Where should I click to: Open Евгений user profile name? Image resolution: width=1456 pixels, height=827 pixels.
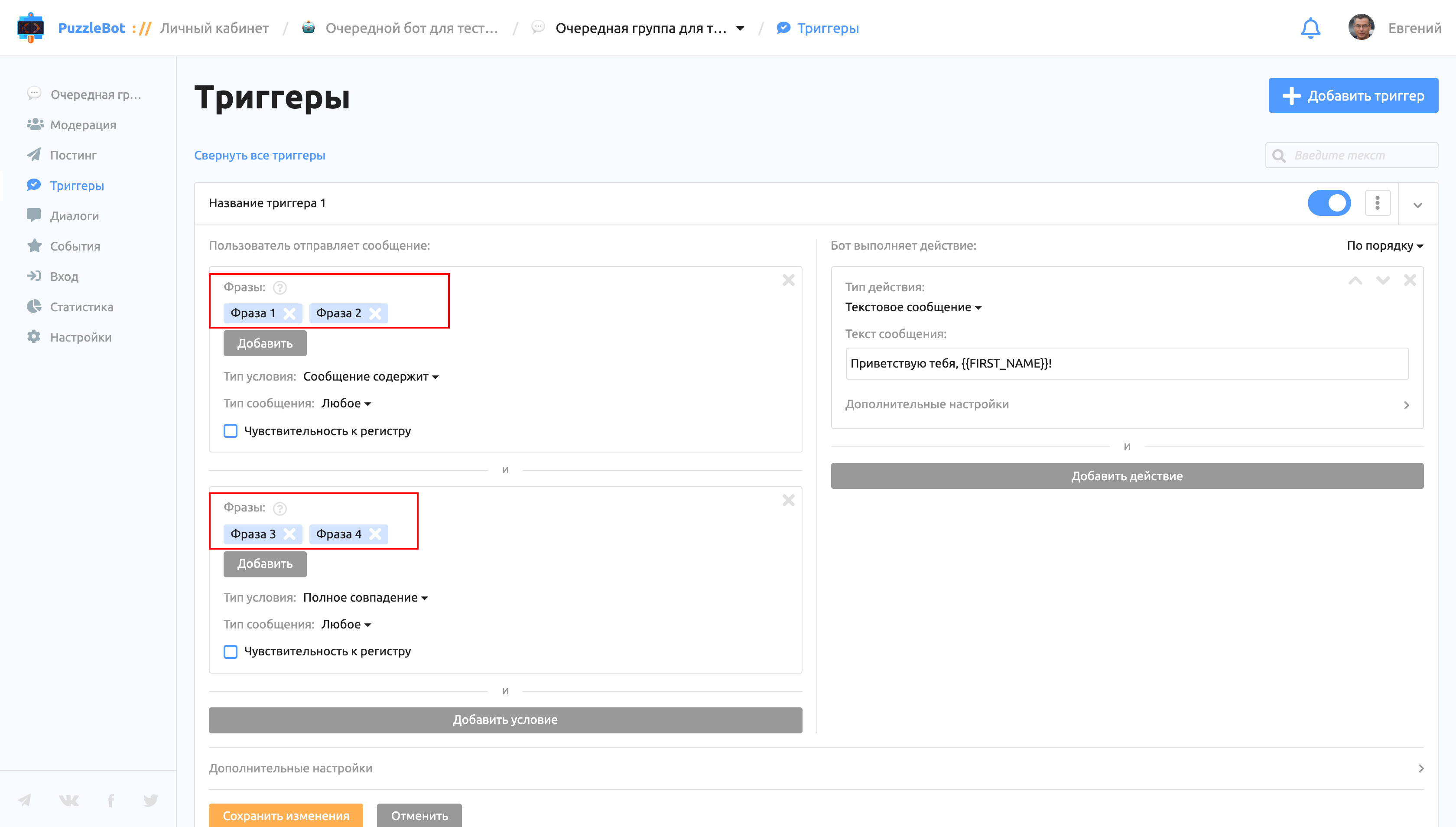click(x=1414, y=28)
